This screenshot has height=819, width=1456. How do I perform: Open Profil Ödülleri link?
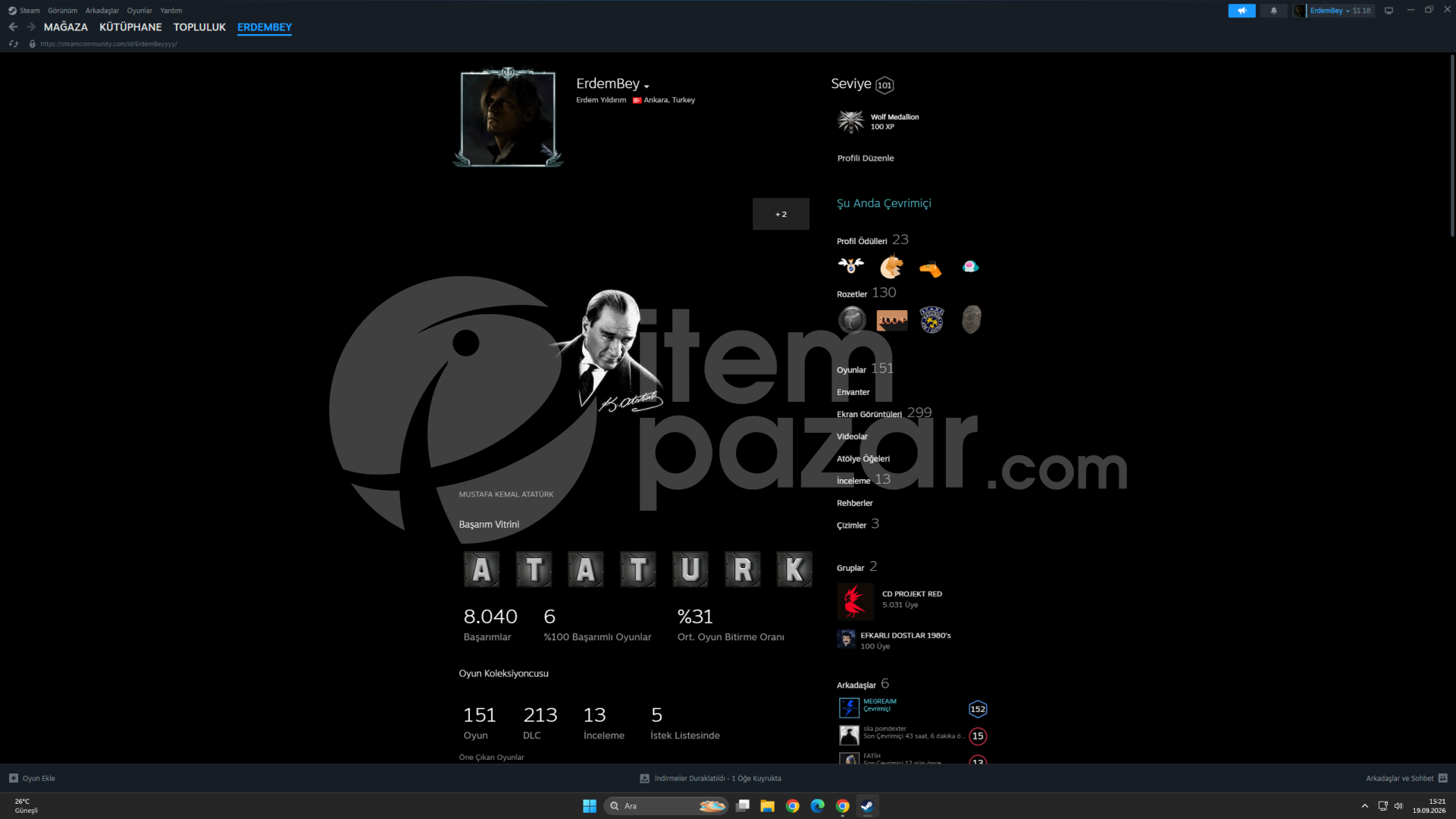tap(862, 241)
